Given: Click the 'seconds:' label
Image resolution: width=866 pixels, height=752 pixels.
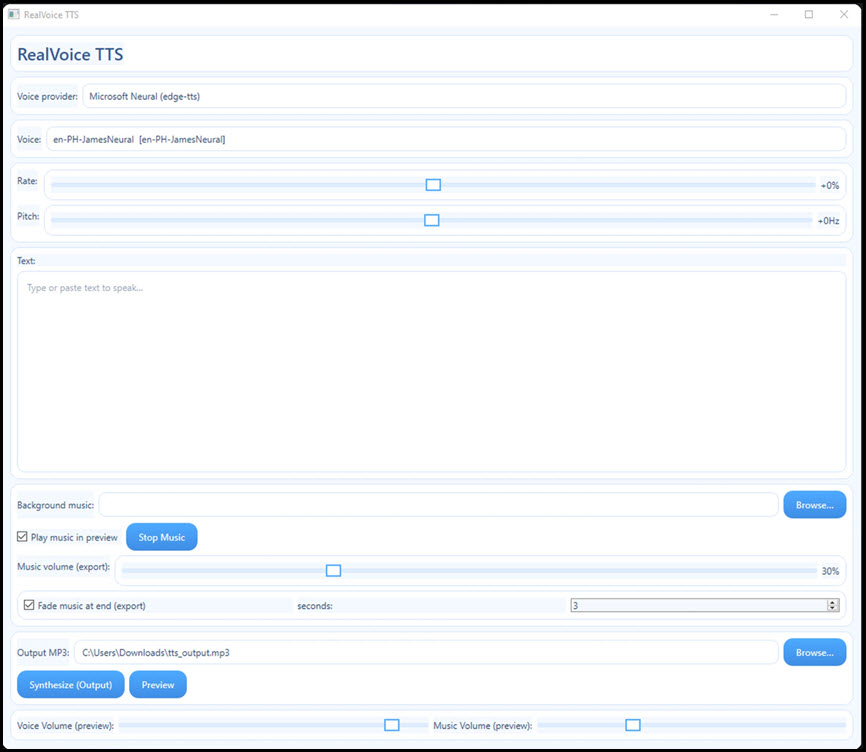Looking at the screenshot, I should click(315, 606).
